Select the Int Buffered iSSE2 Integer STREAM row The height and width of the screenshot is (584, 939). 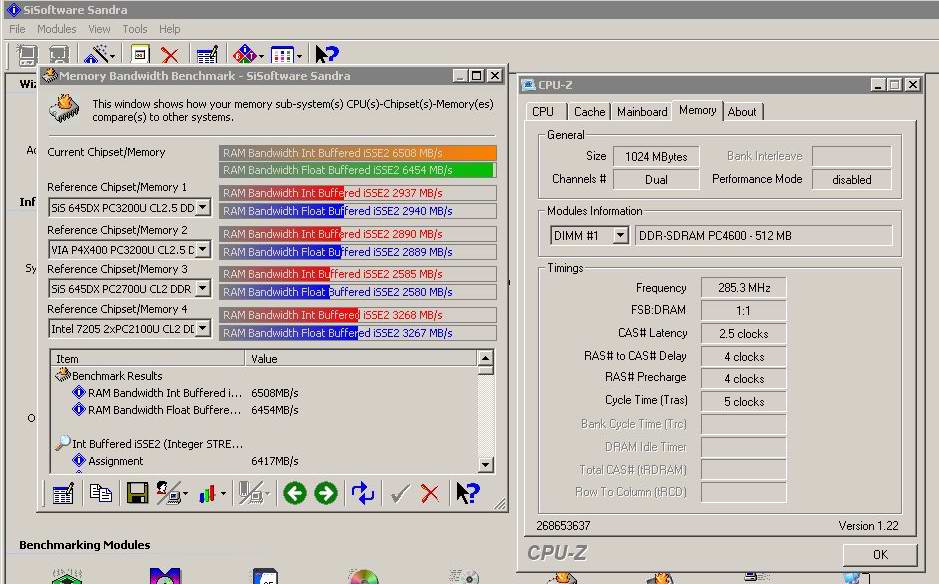click(x=149, y=444)
